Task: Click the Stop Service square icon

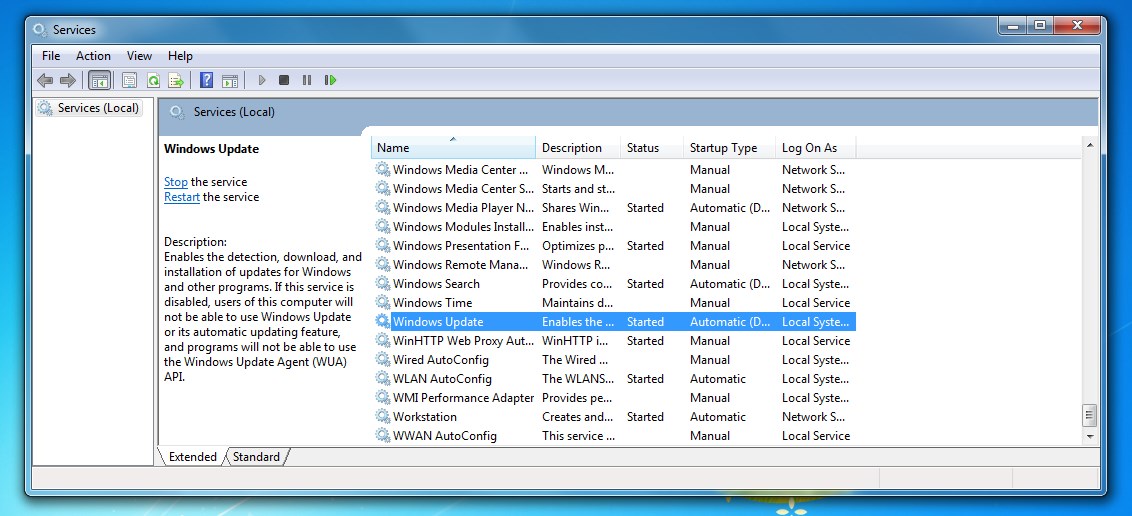Action: [284, 80]
